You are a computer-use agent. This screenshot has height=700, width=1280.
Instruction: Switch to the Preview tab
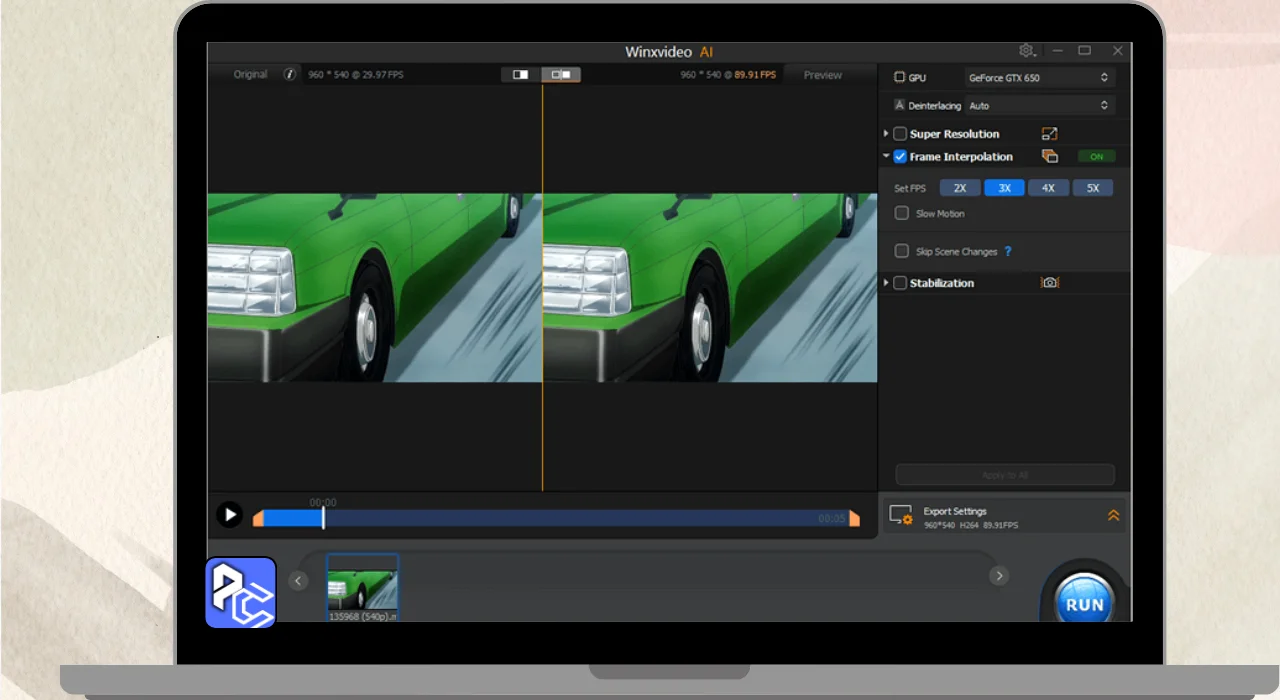(x=822, y=75)
